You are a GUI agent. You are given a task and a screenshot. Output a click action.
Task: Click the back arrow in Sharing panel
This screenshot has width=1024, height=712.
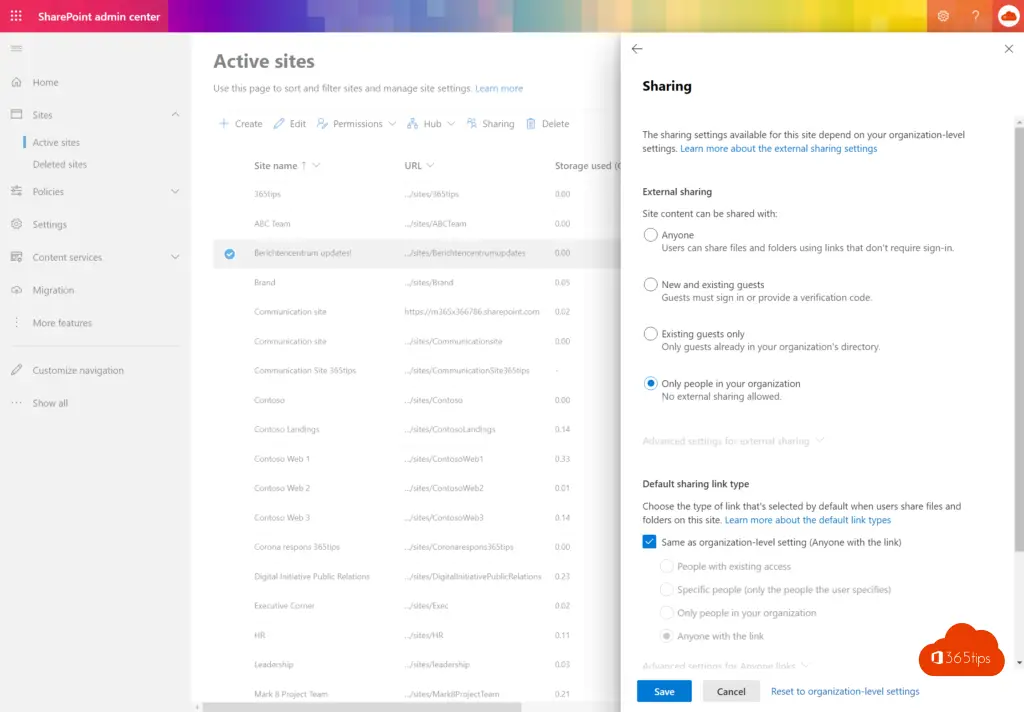tap(637, 49)
